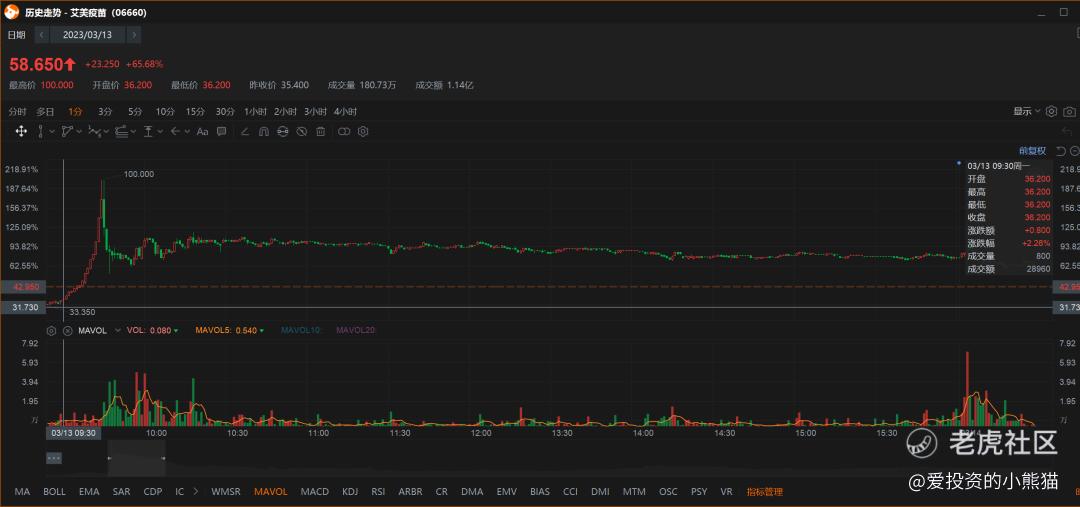1080x507 pixels.
Task: Select the WMSR indicator
Action: [x=226, y=492]
